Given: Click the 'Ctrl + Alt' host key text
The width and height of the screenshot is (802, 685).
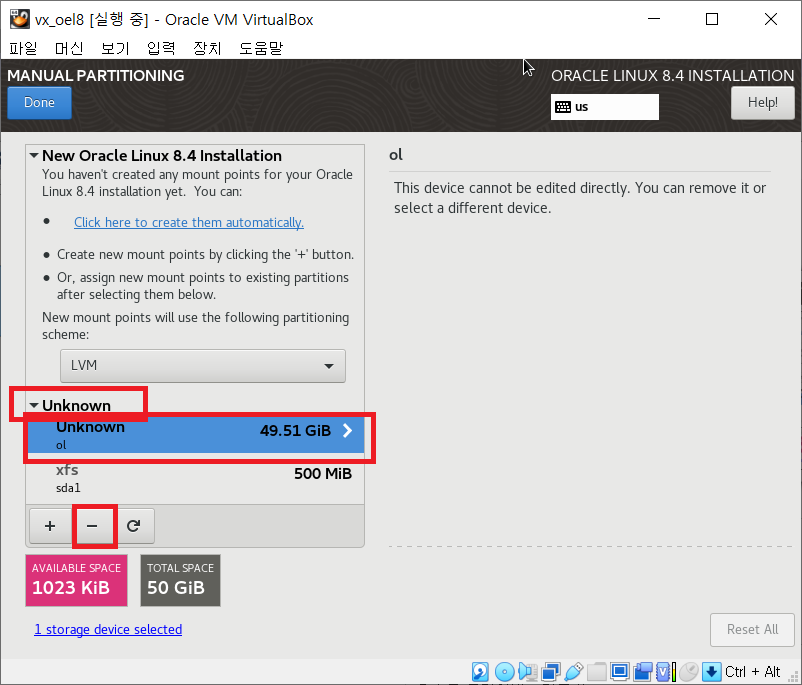Looking at the screenshot, I should point(752,671).
